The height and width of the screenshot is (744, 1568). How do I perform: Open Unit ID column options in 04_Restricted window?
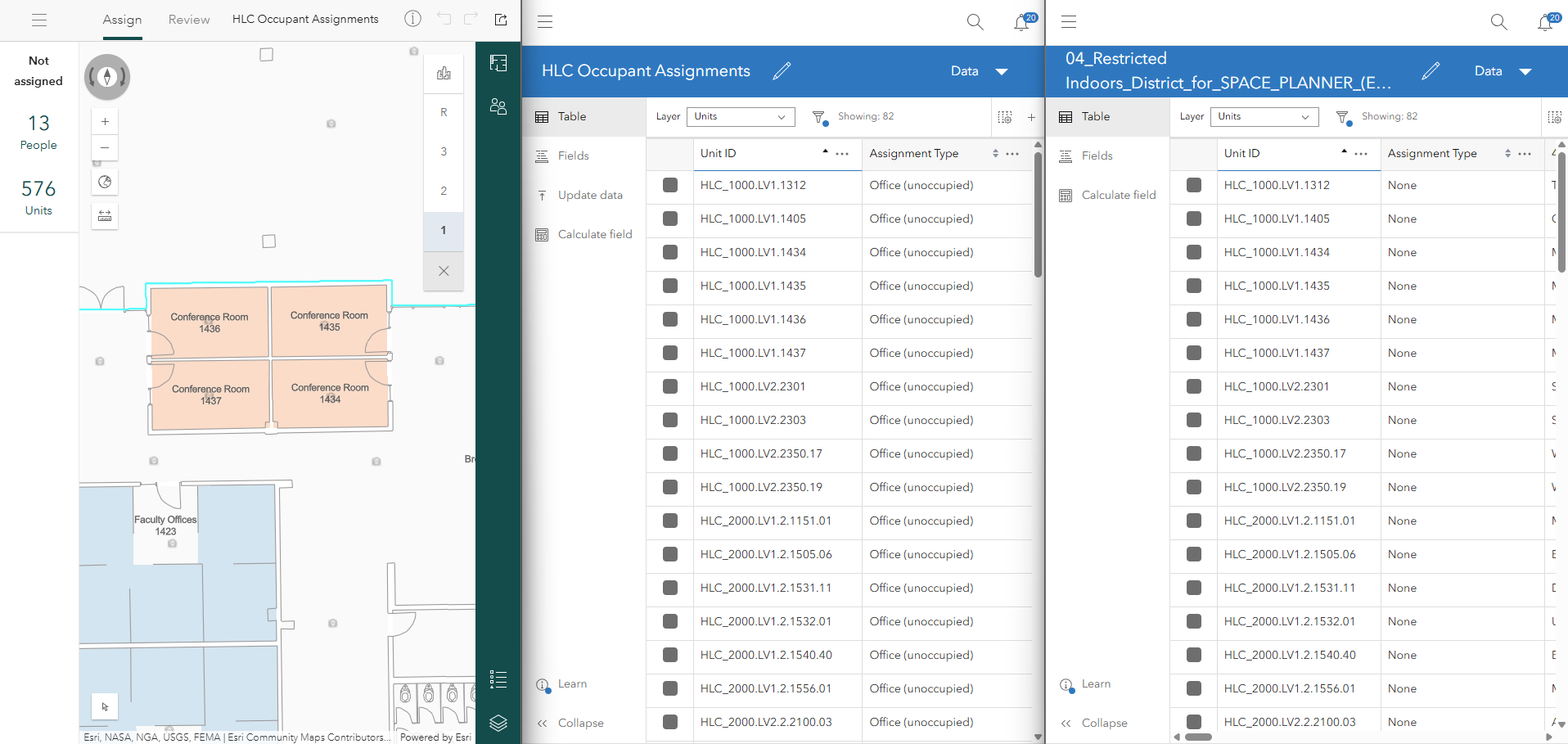point(1361,154)
